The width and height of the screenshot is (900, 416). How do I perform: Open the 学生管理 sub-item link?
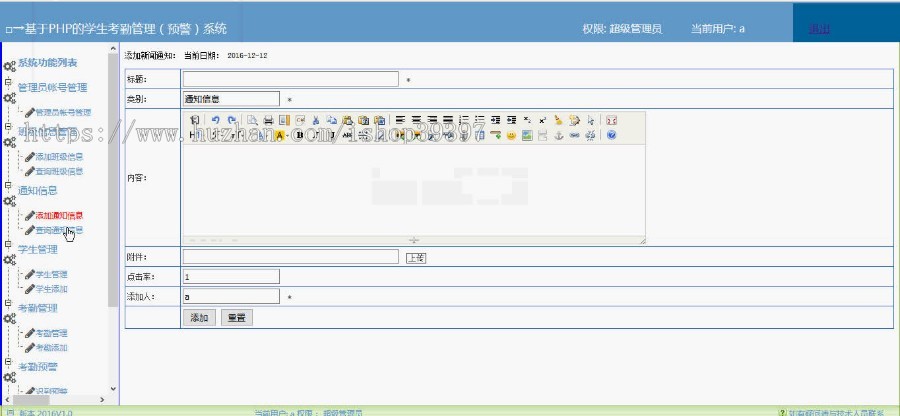click(x=52, y=274)
